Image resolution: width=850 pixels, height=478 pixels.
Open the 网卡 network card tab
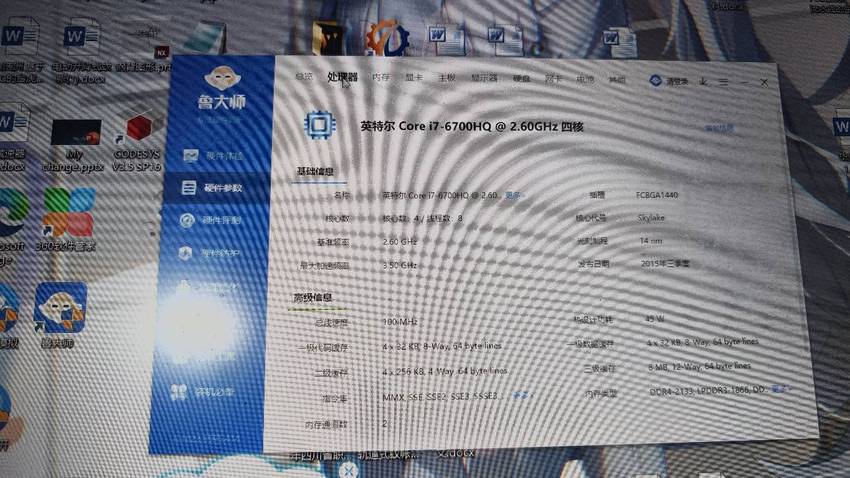553,79
